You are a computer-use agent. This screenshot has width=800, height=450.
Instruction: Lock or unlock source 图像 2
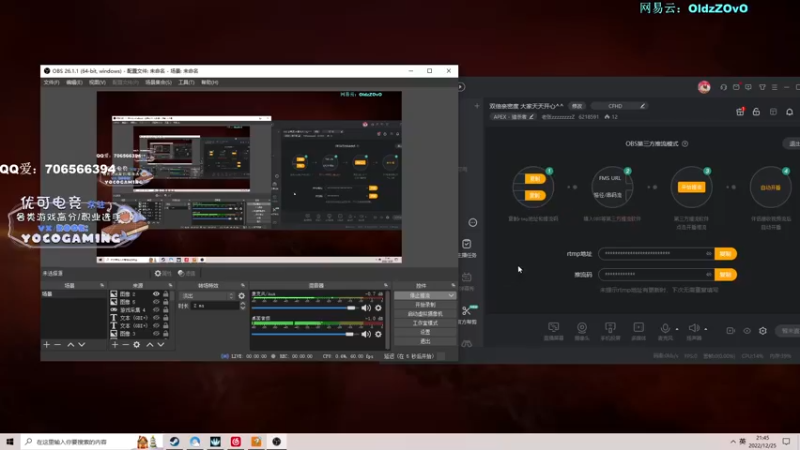click(x=165, y=294)
